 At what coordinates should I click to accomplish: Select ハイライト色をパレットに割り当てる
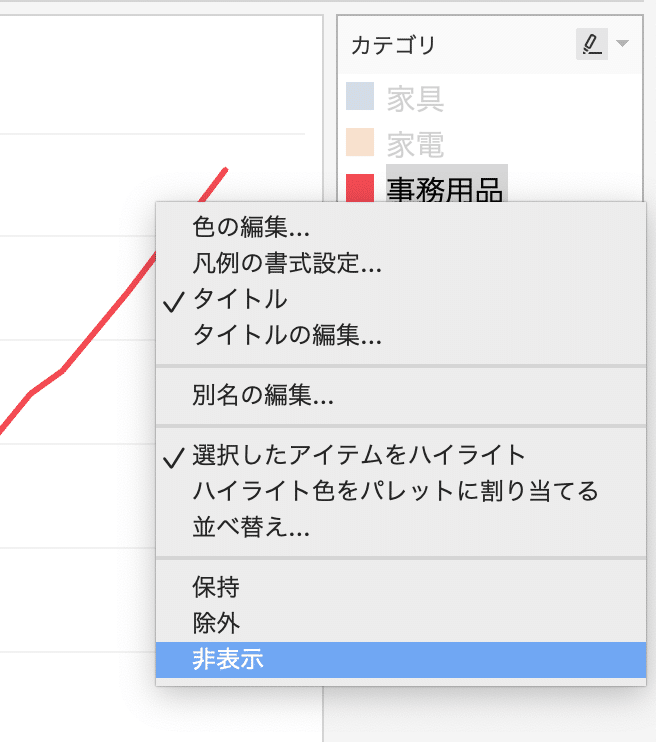click(x=401, y=491)
